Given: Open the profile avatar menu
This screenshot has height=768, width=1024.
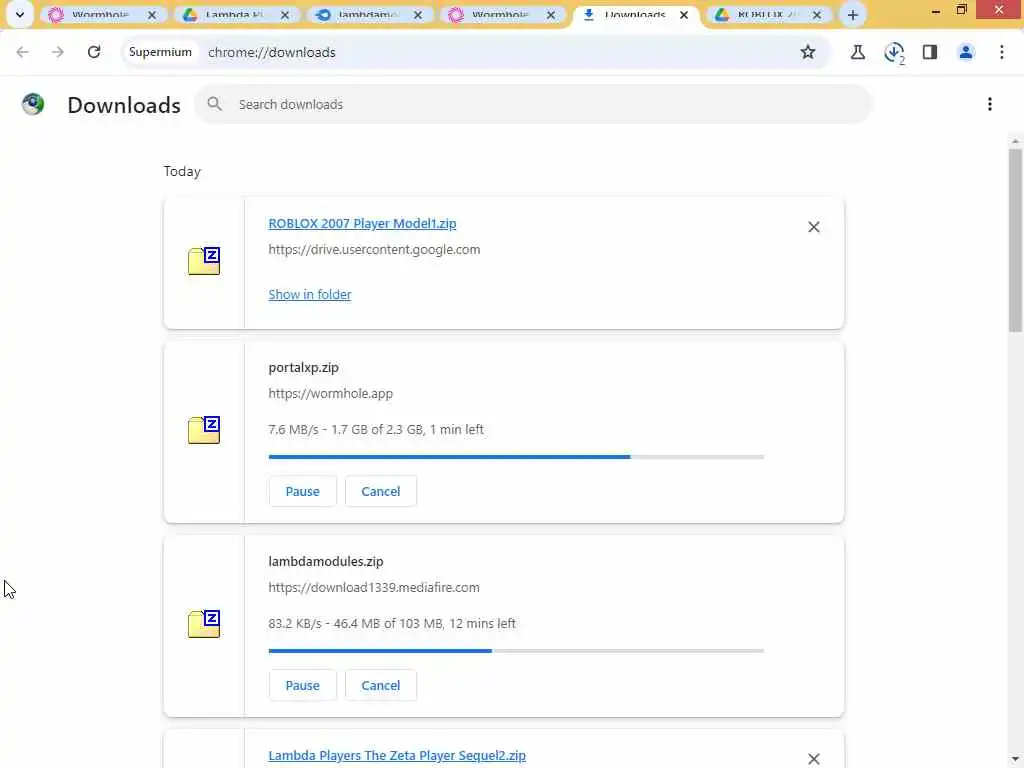Looking at the screenshot, I should (x=966, y=52).
